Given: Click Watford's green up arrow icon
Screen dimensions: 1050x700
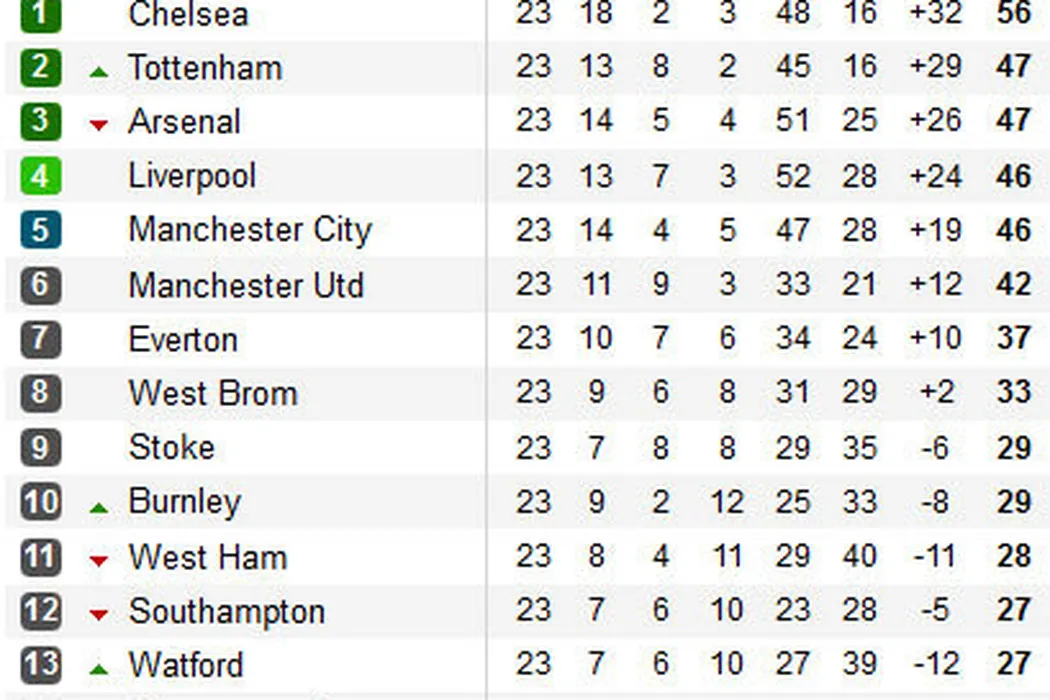Looking at the screenshot, I should pyautogui.click(x=98, y=669).
